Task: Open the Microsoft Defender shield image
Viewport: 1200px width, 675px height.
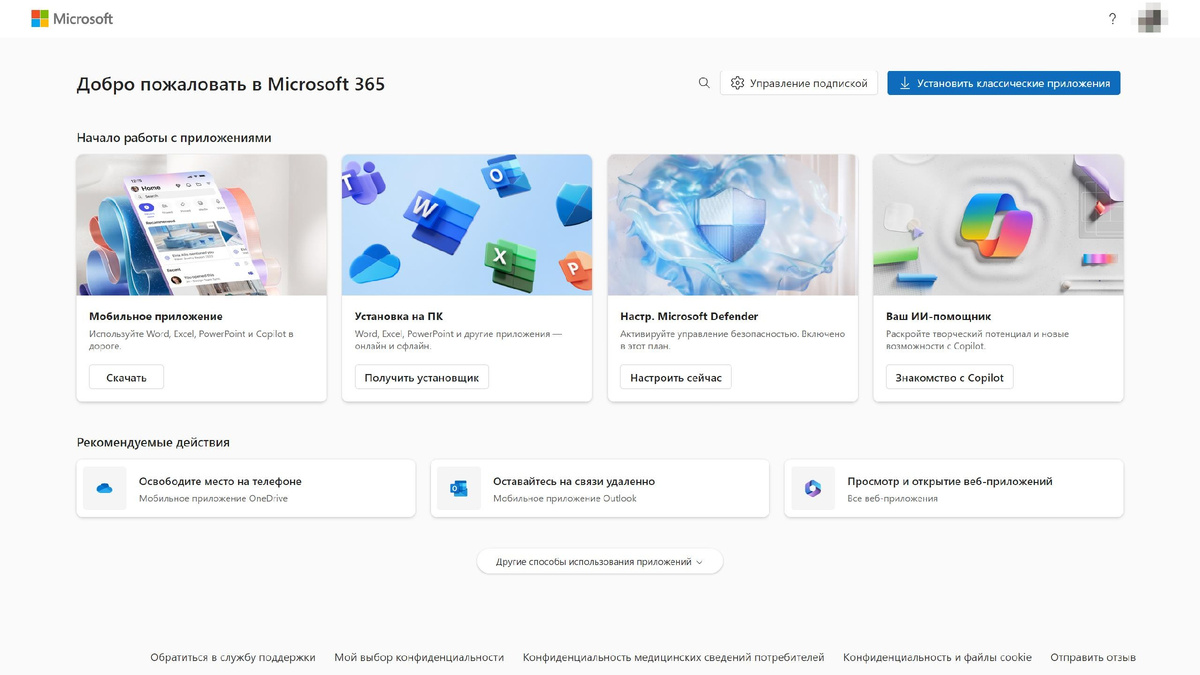Action: click(x=733, y=225)
